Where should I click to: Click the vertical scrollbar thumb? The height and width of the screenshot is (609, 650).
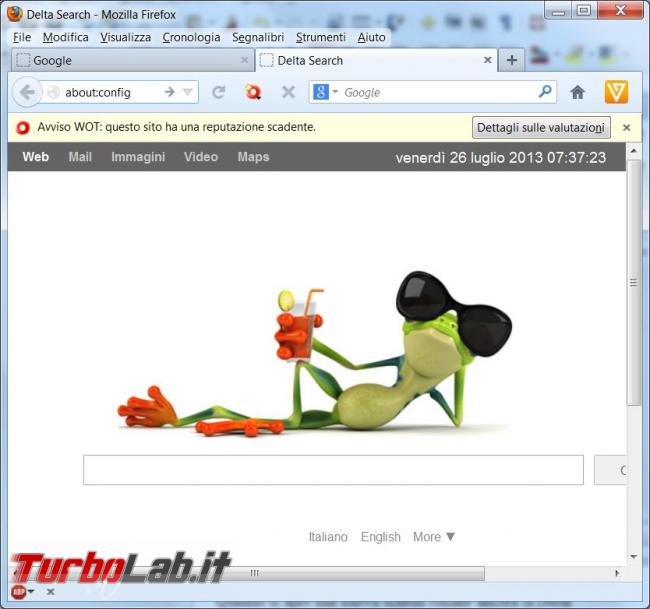coord(633,283)
